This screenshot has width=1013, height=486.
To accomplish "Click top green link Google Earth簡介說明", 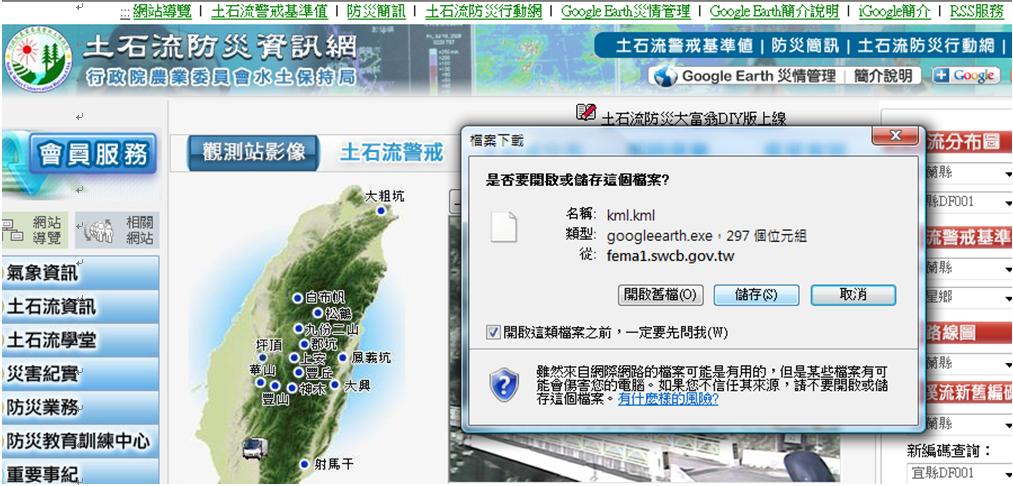I will point(774,11).
